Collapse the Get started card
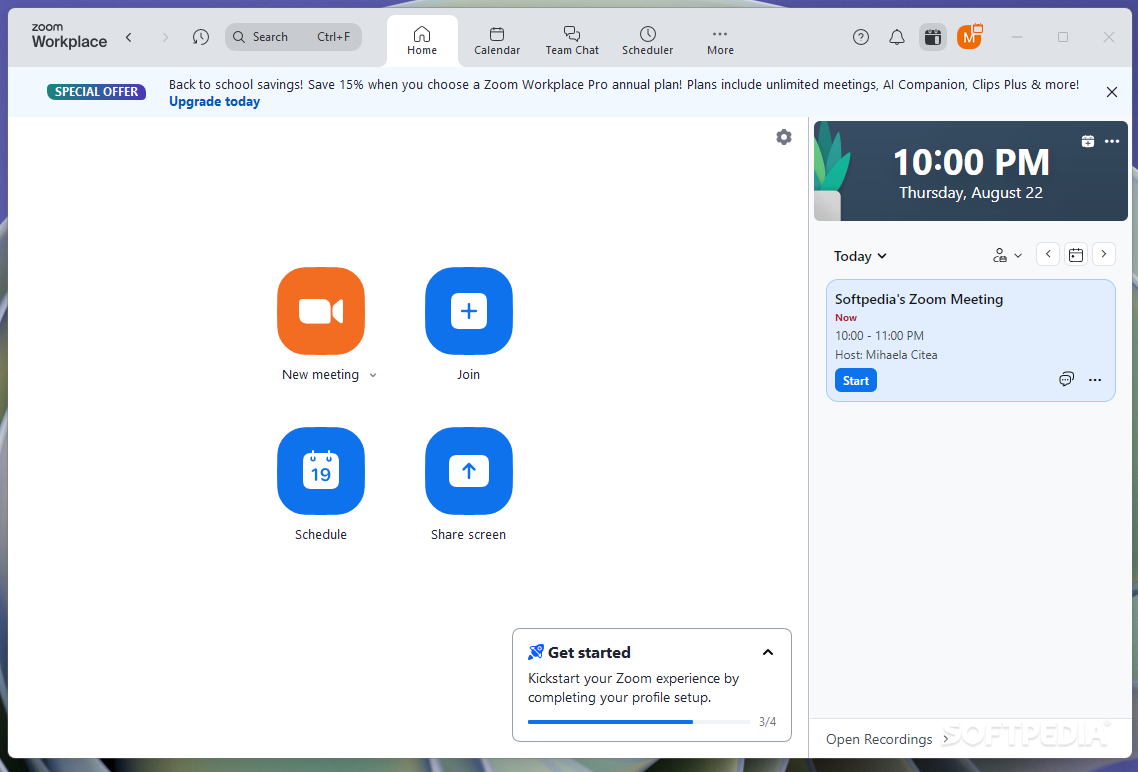The height and width of the screenshot is (772, 1138). (x=768, y=652)
